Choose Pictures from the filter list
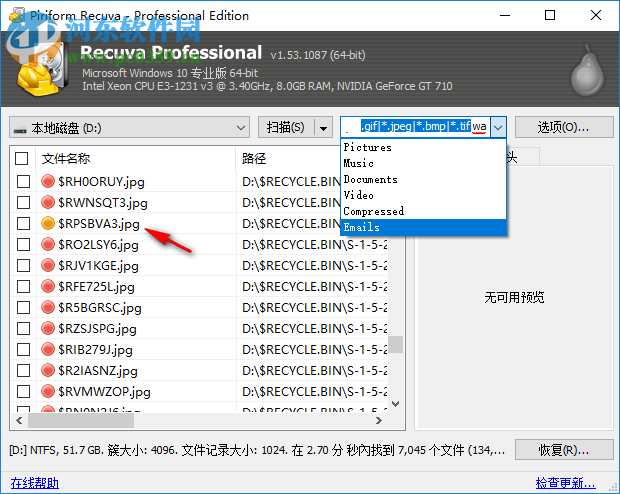Image resolution: width=620 pixels, height=494 pixels. pyautogui.click(x=423, y=147)
